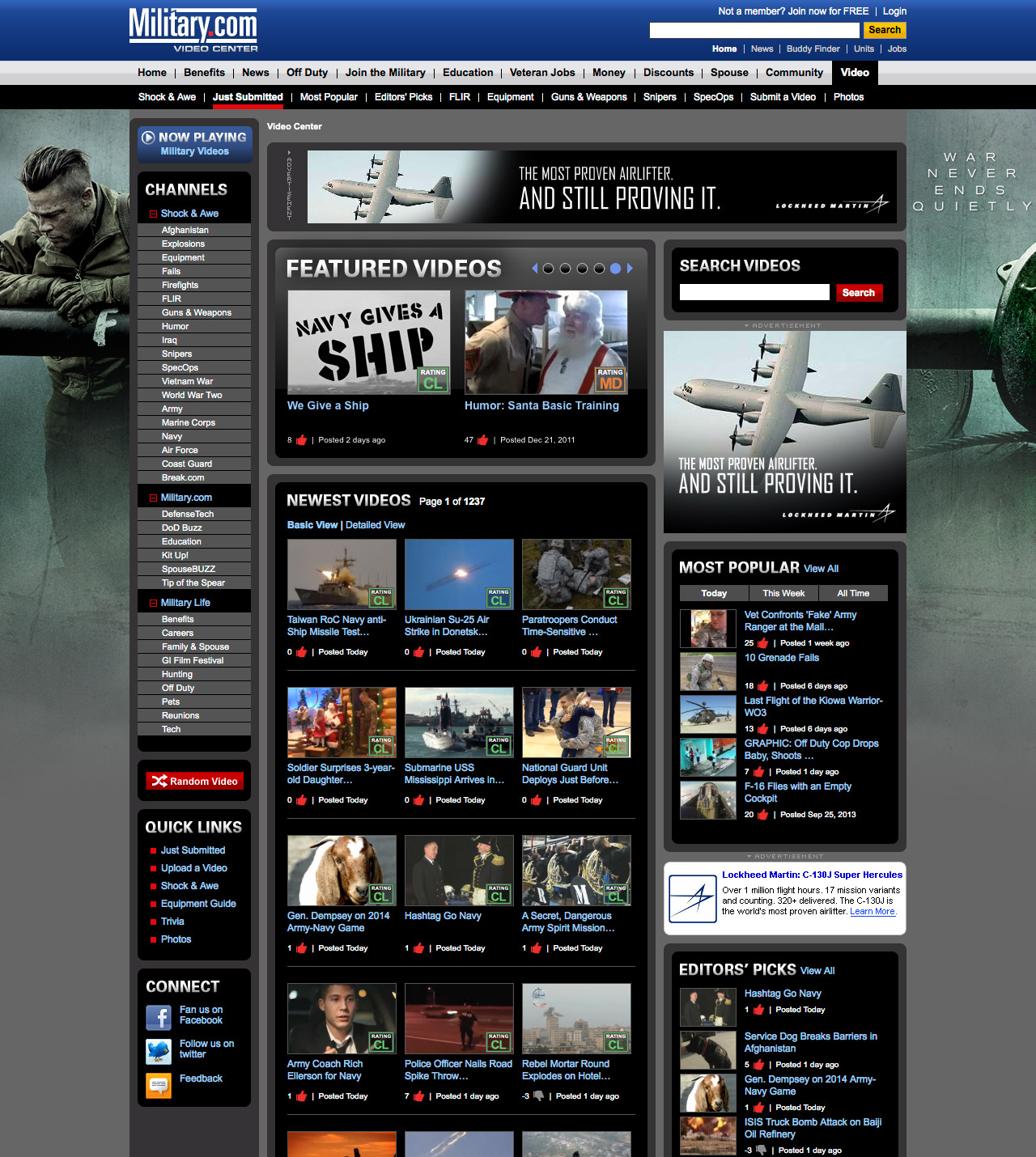This screenshot has width=1036, height=1157.
Task: Thumbs up the We Give a Ship video
Action: pyautogui.click(x=302, y=440)
